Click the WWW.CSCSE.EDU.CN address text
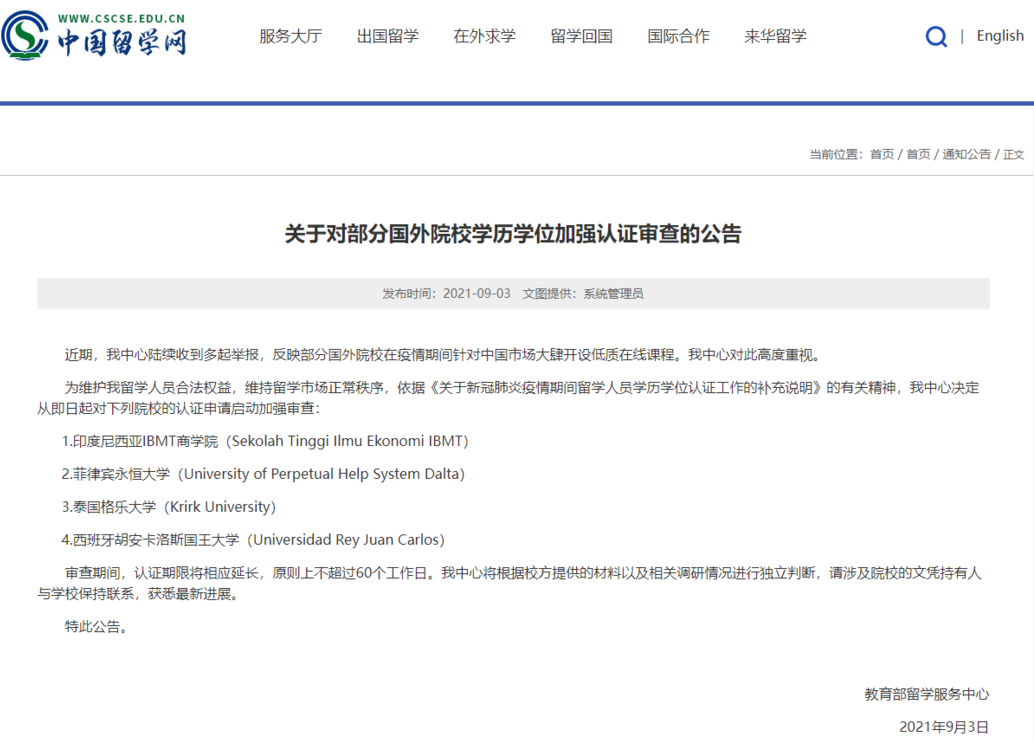This screenshot has width=1034, height=742. (x=121, y=18)
